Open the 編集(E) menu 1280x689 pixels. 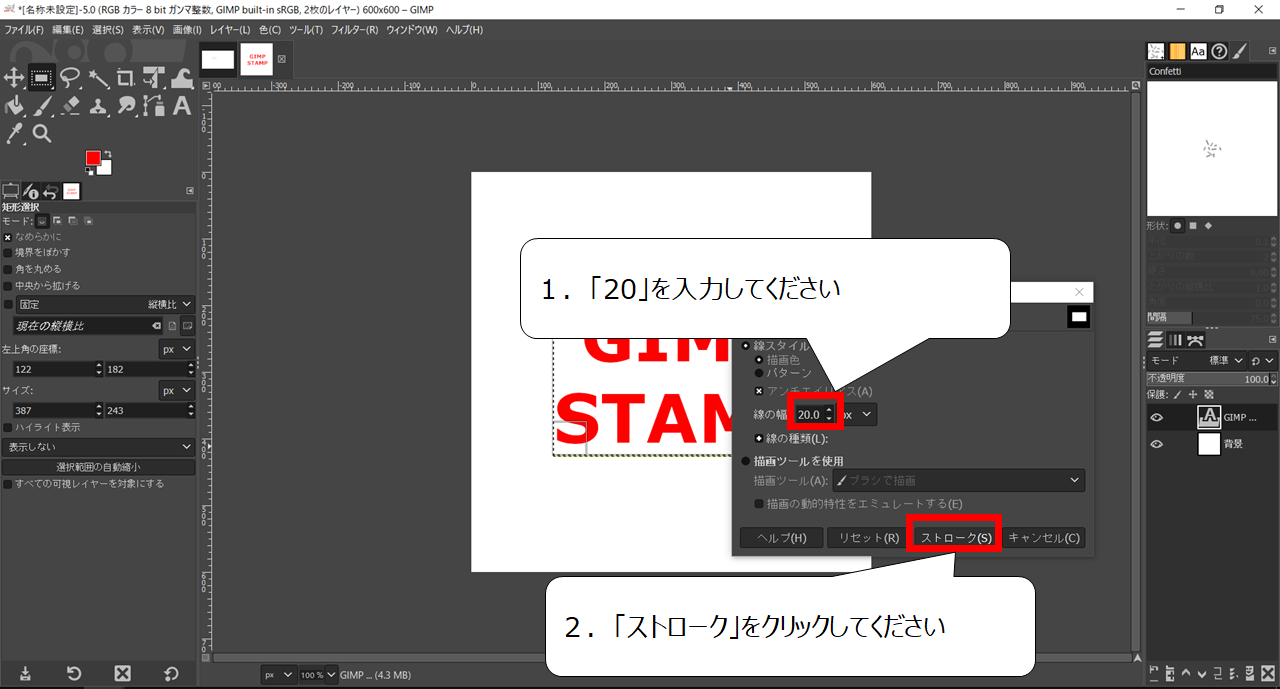point(68,30)
